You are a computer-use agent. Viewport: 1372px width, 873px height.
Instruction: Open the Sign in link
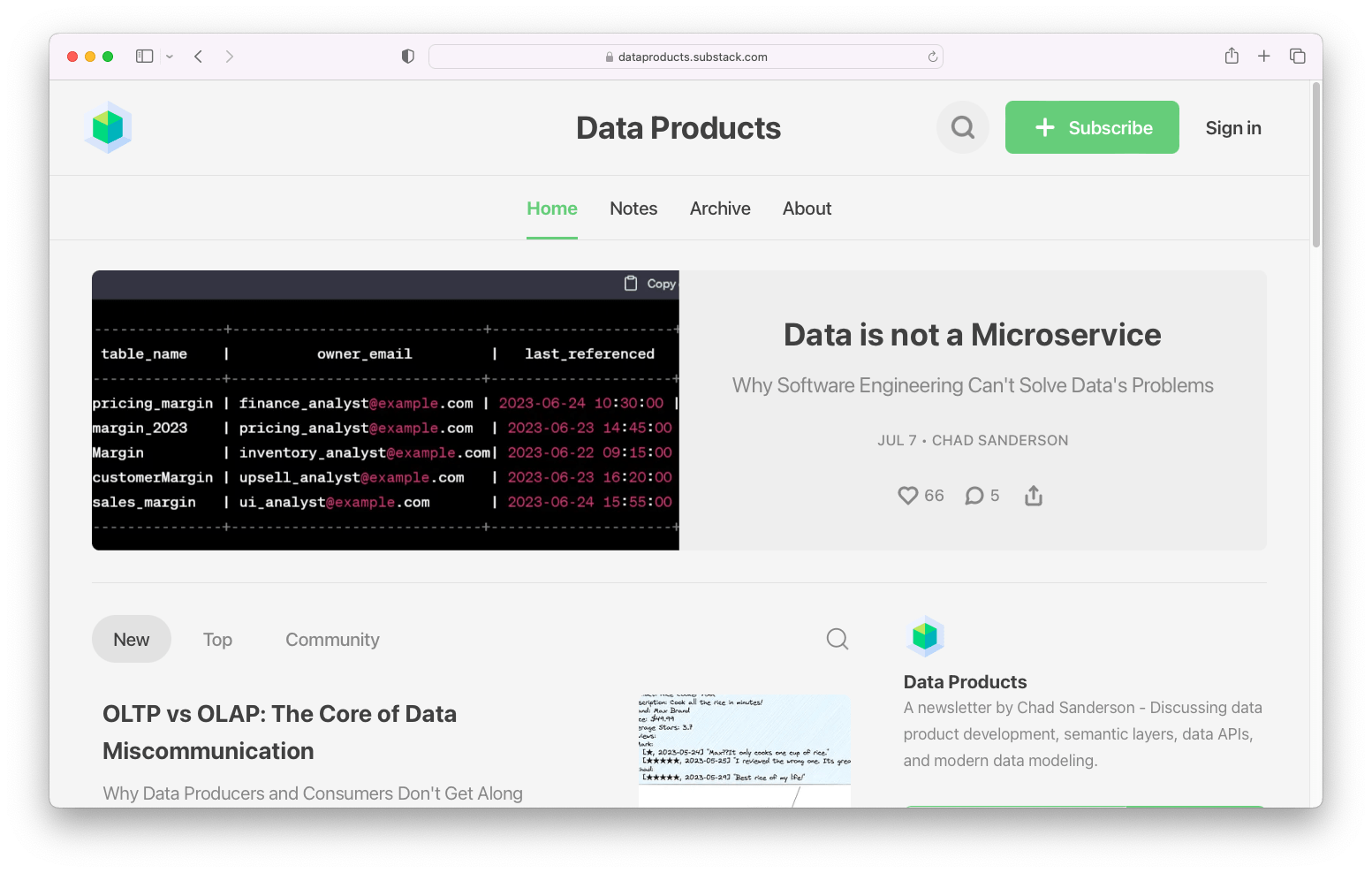(x=1233, y=127)
